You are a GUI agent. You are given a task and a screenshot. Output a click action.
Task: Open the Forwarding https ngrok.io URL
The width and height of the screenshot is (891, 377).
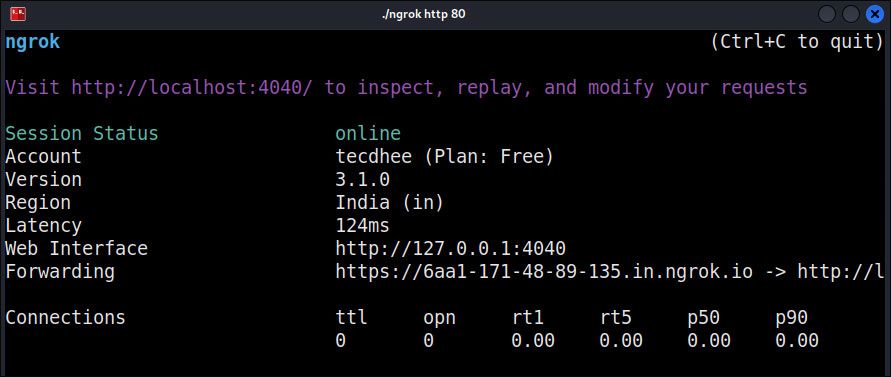click(x=544, y=272)
